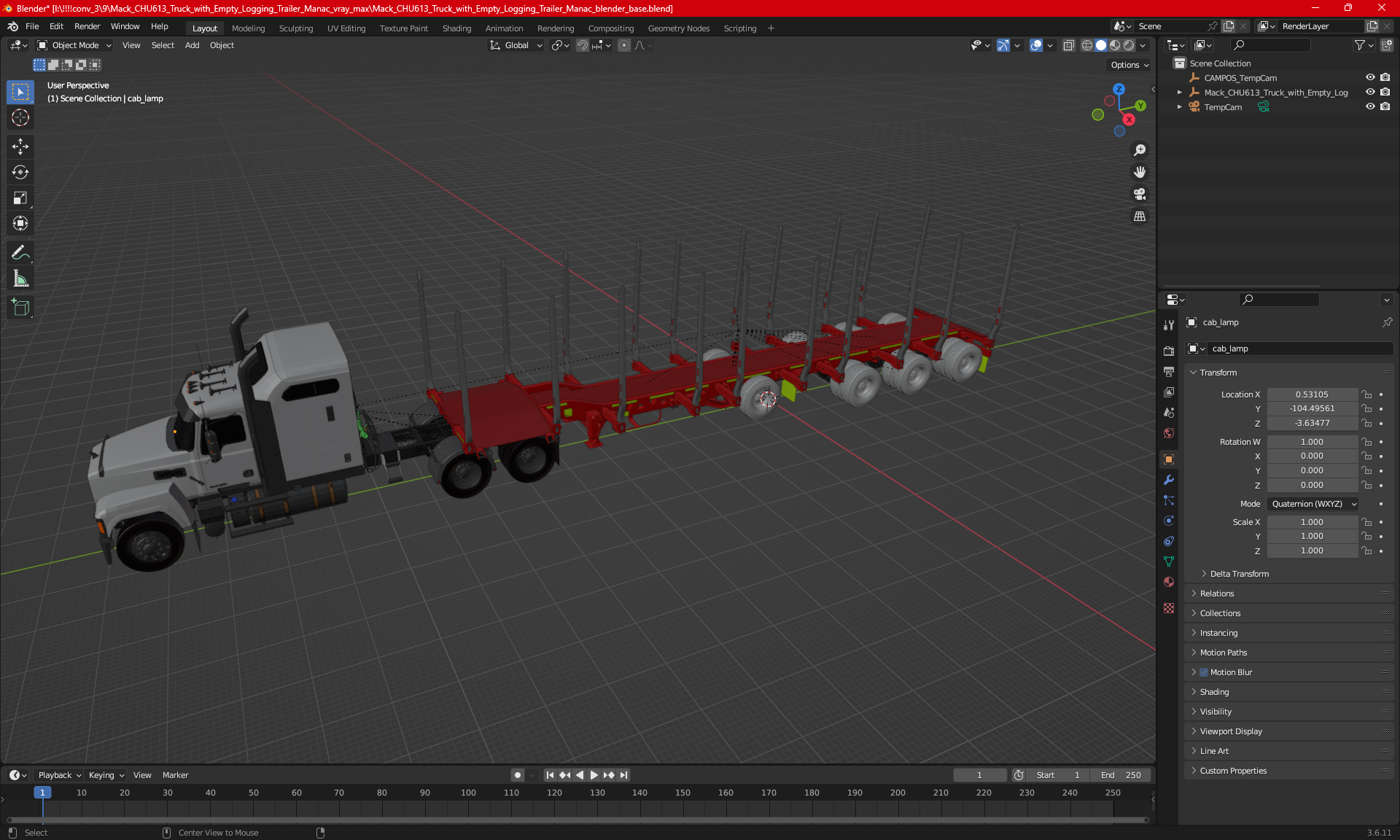This screenshot has height=840, width=1400.
Task: Hide CAMPOS_TempCam in viewport
Action: point(1370,77)
